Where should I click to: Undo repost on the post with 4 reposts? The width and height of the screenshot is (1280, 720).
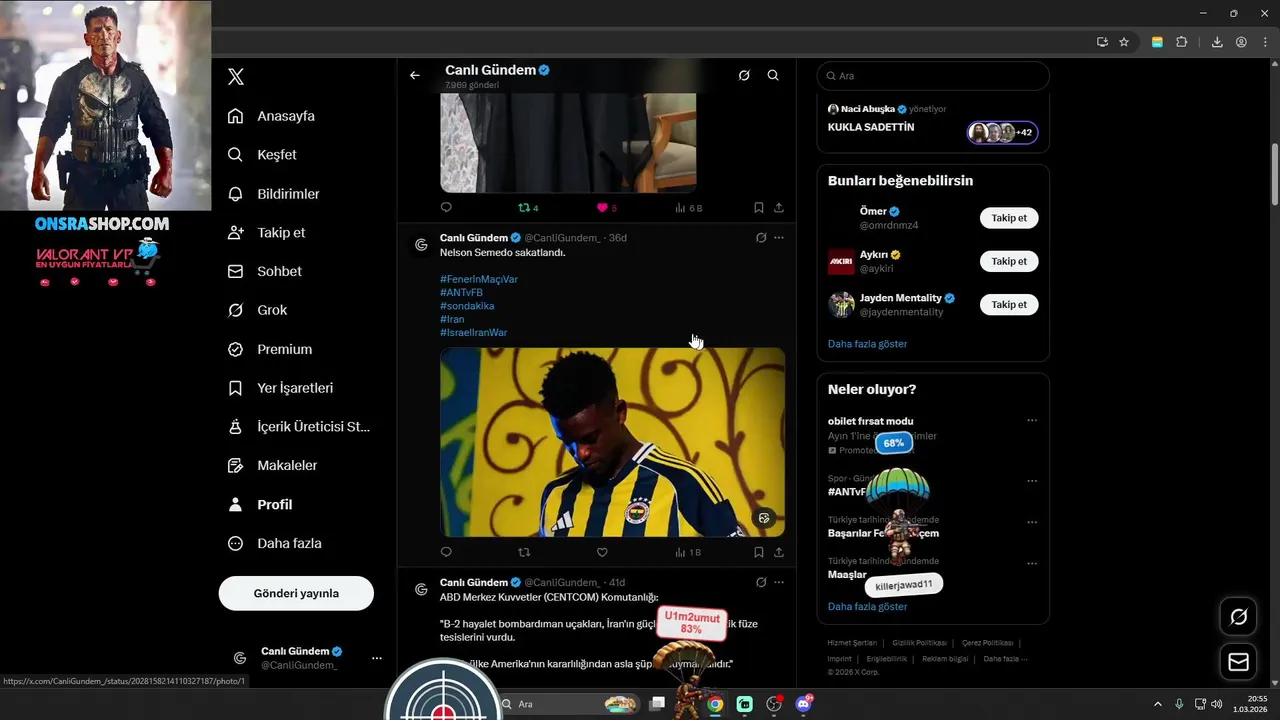point(528,208)
